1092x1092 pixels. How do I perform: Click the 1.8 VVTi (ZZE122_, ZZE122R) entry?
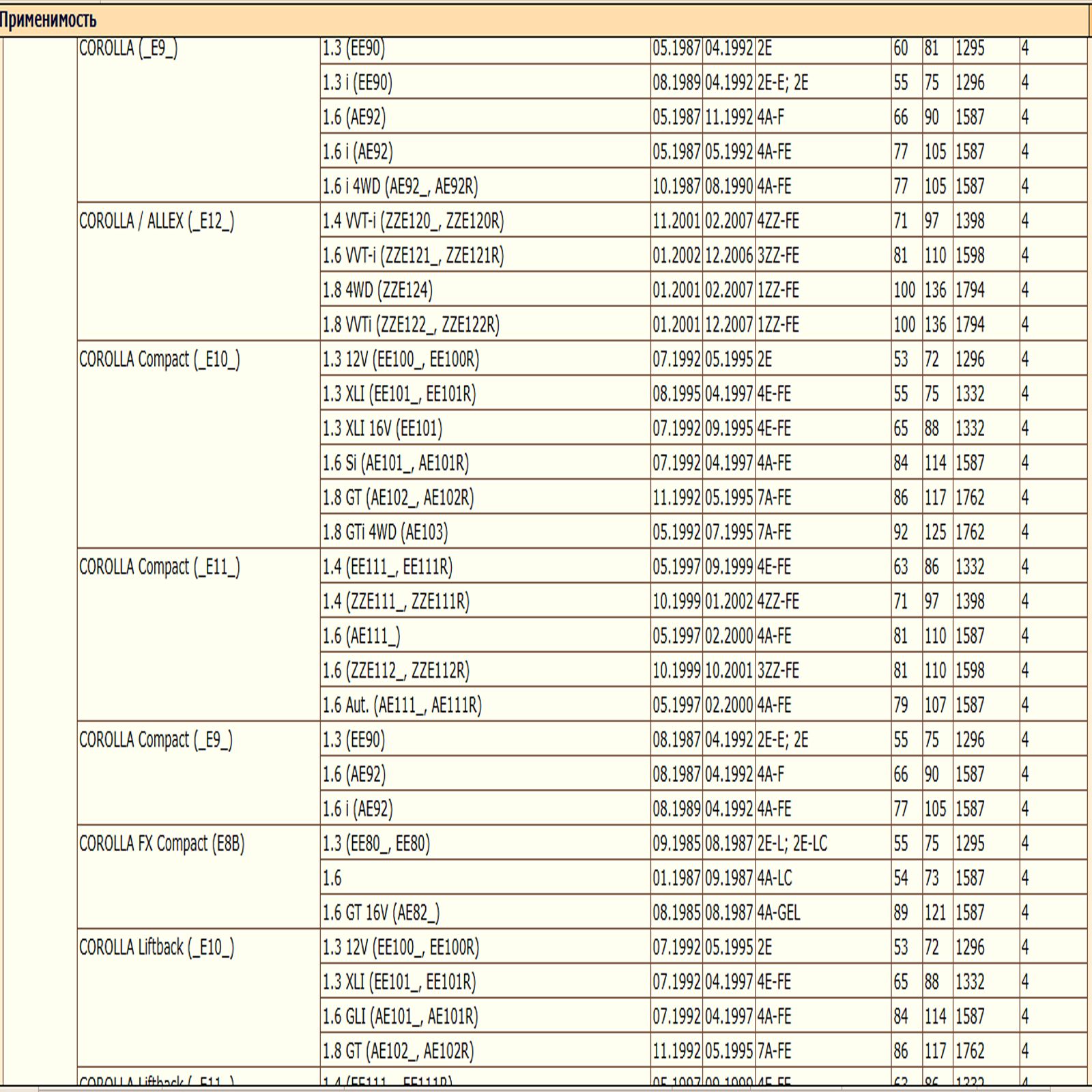coord(411,325)
